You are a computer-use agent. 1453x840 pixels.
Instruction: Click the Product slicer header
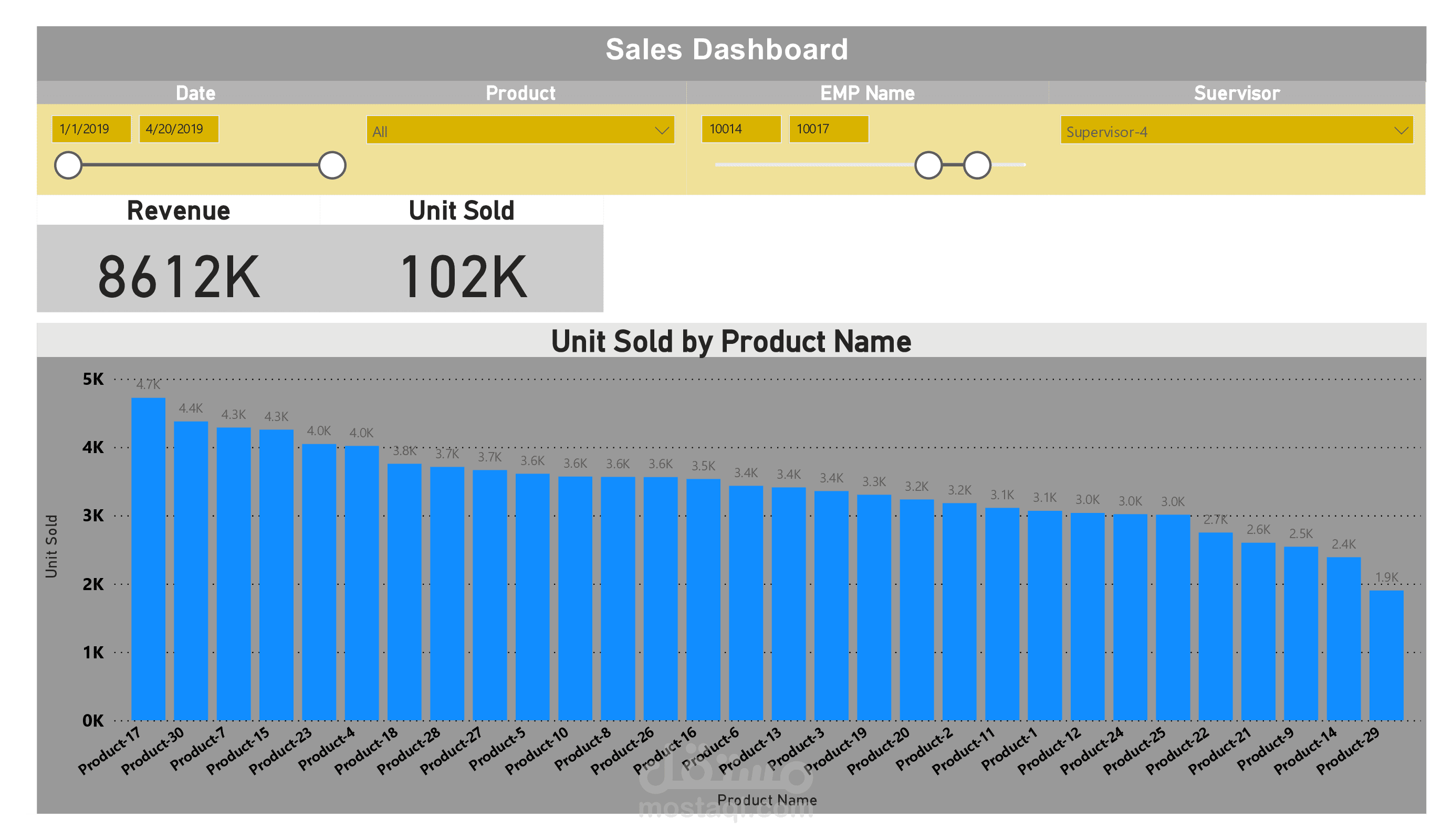(520, 93)
